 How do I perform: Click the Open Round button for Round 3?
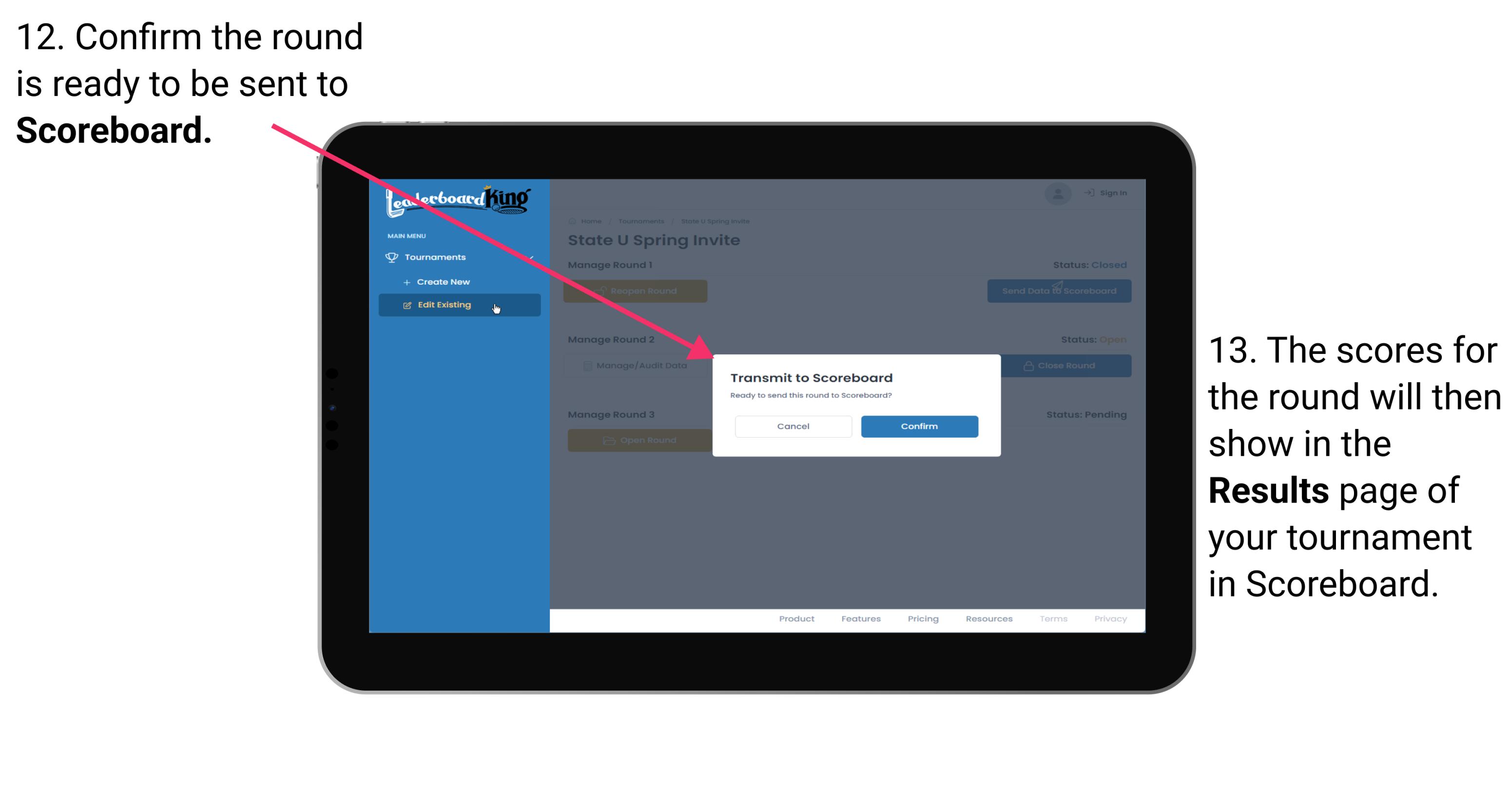click(637, 440)
